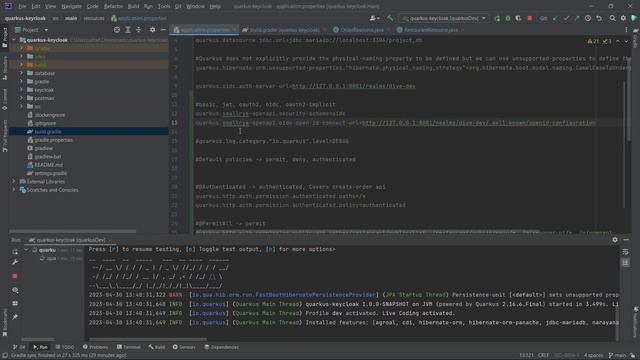Click the auth-server-url link on line 9
This screenshot has width=640, height=360.
click(354, 86)
